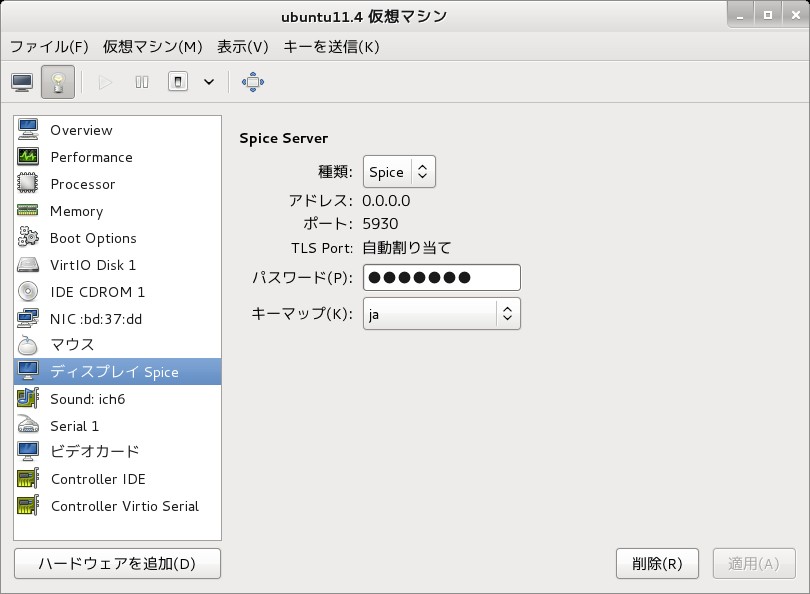Select NIC :bd:37:dd entry
Image resolution: width=810 pixels, height=594 pixels.
point(118,318)
